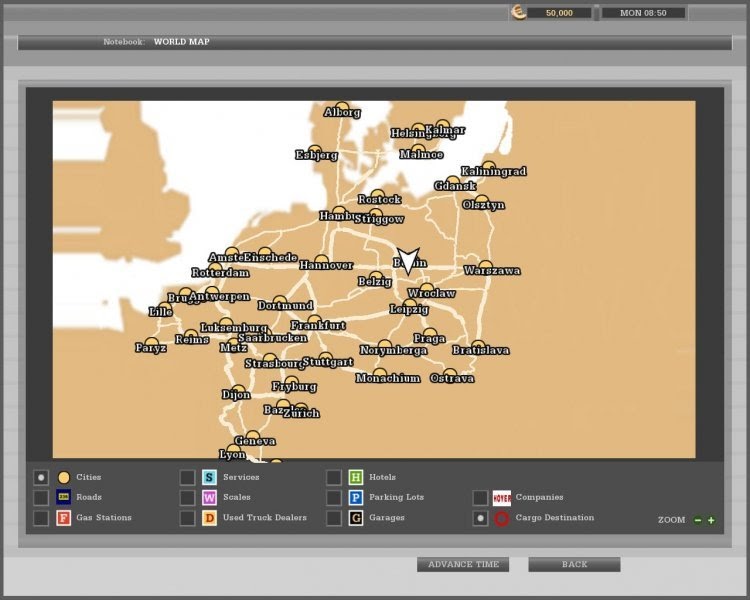Click the Back button
This screenshot has height=600, width=750.
(x=574, y=565)
